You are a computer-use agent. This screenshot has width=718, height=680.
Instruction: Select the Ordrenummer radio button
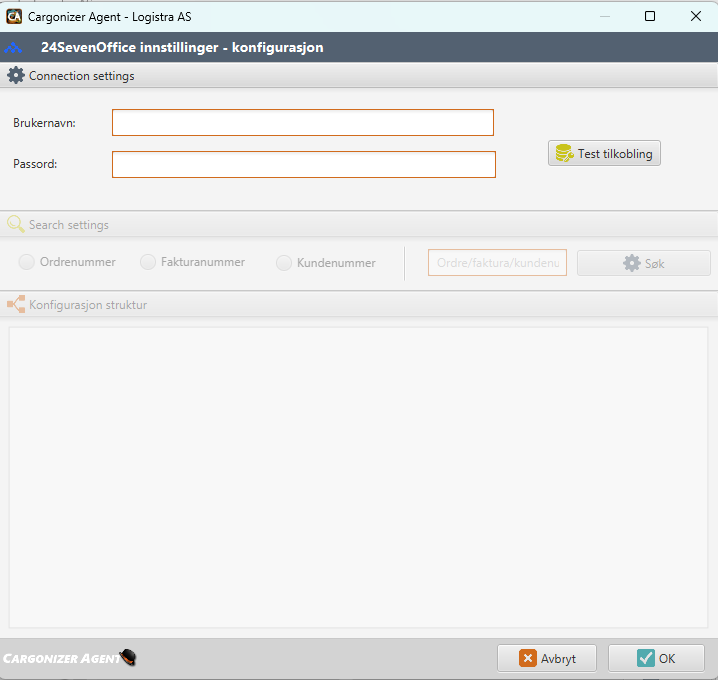pos(27,262)
